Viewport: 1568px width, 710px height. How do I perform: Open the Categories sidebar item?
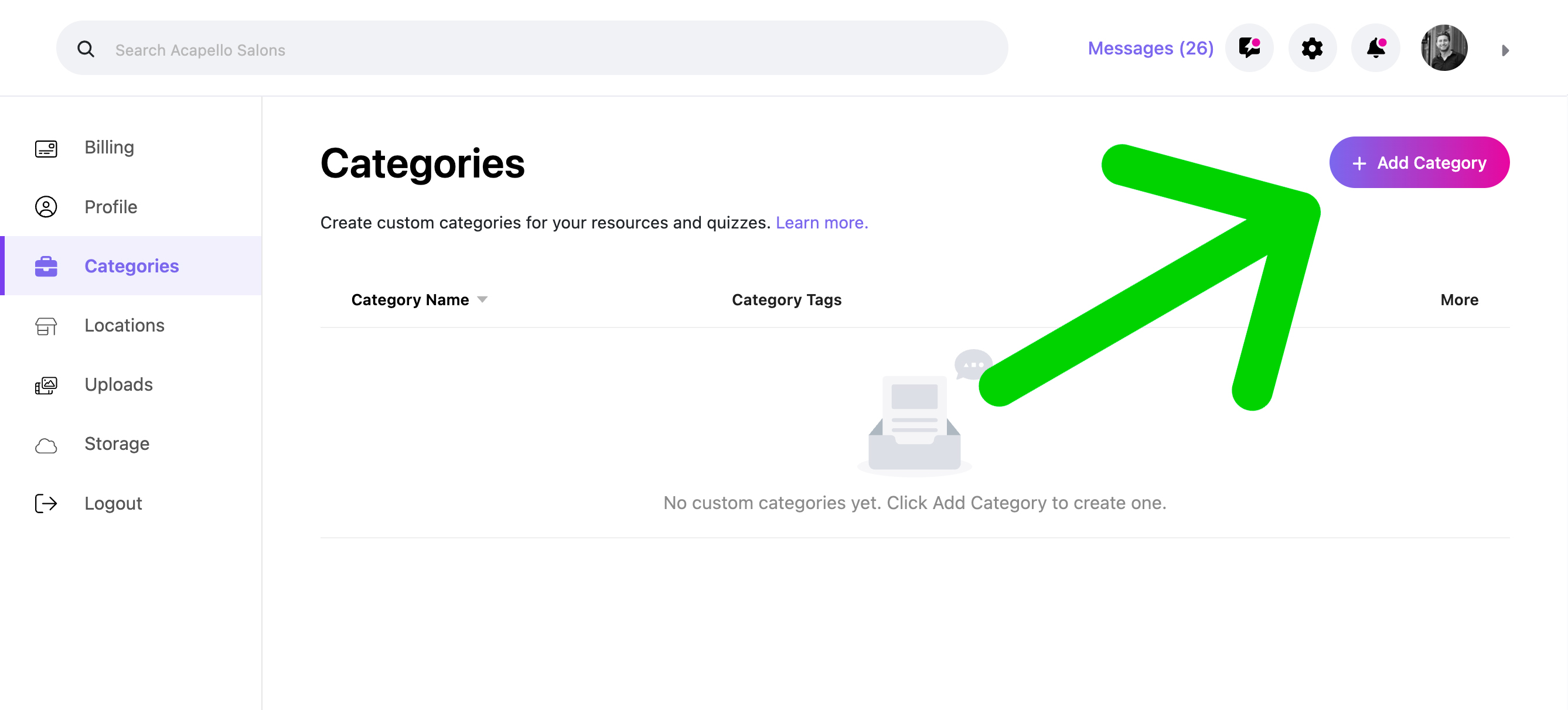[131, 266]
